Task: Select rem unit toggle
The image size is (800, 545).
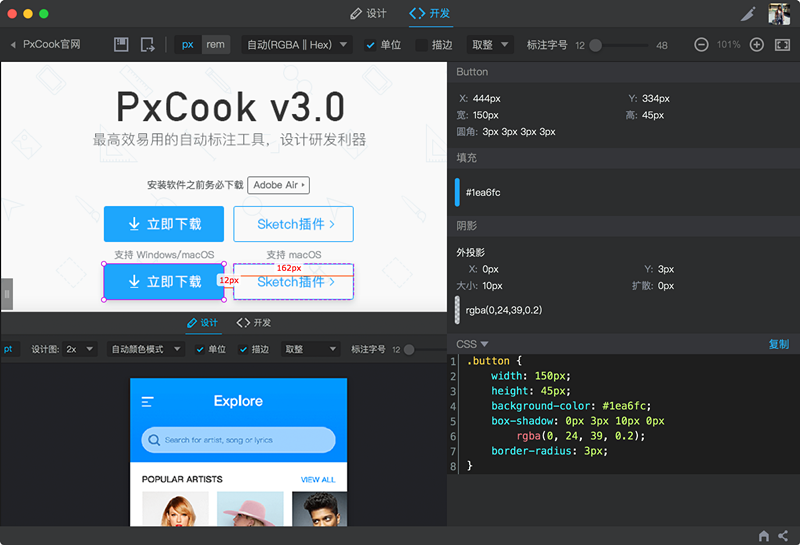Action: (215, 45)
